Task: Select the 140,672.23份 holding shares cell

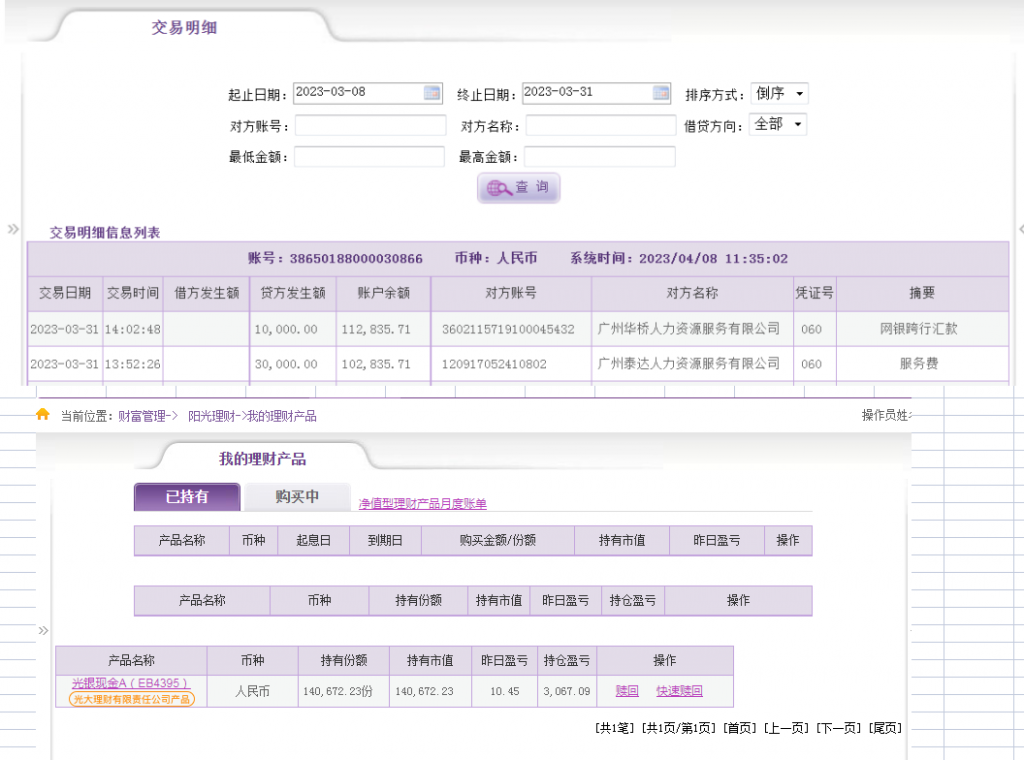Action: [344, 691]
